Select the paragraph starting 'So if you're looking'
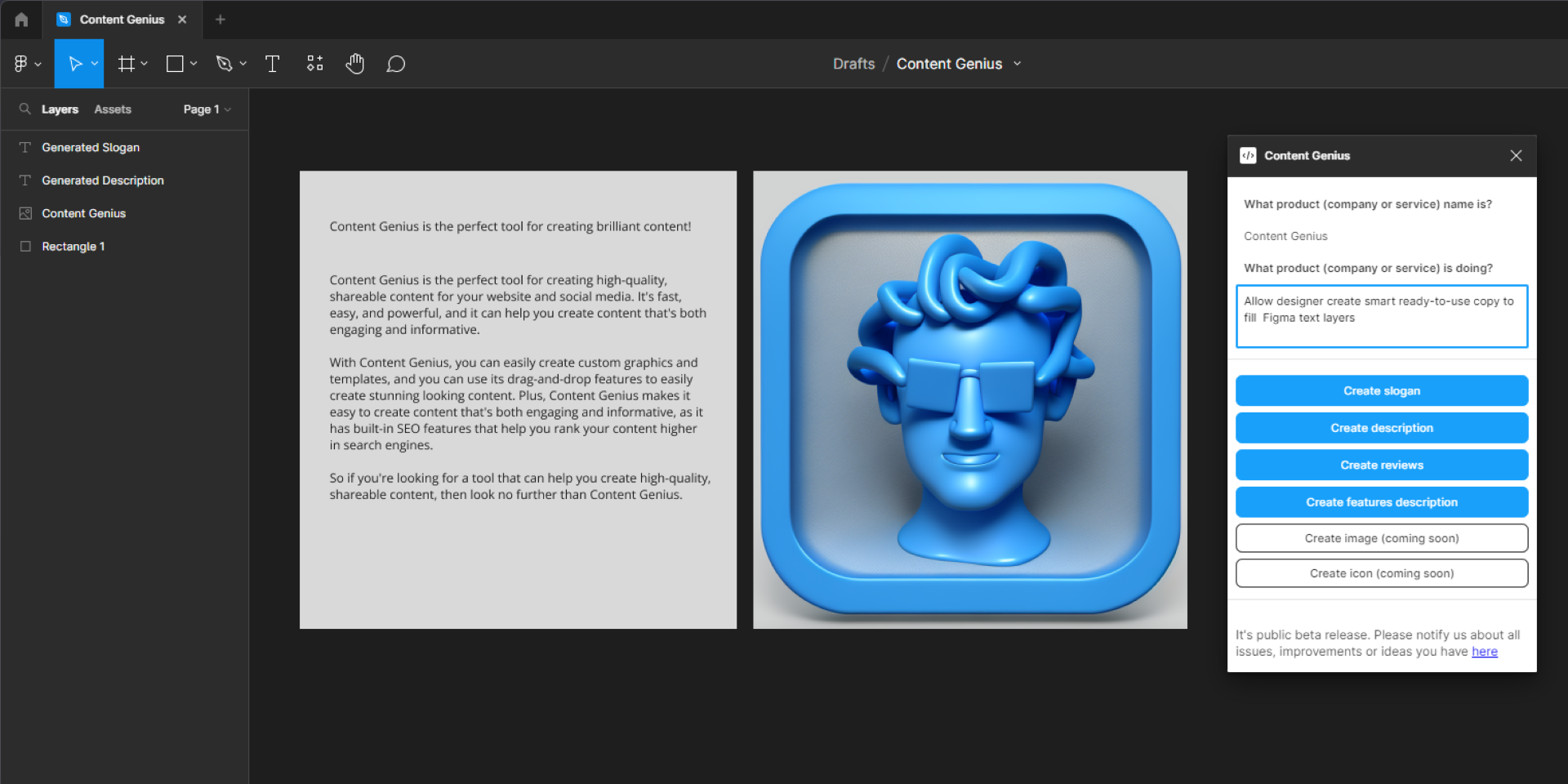The image size is (1568, 784). (520, 486)
